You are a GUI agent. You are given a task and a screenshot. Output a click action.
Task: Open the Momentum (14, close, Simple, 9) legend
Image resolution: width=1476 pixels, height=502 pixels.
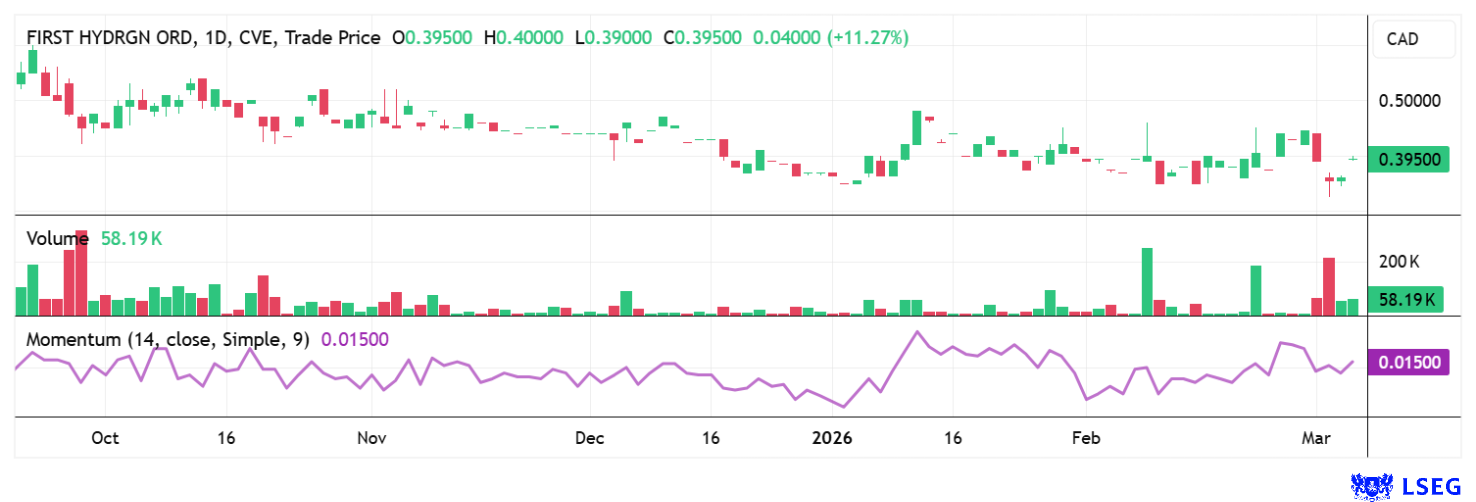click(x=167, y=339)
